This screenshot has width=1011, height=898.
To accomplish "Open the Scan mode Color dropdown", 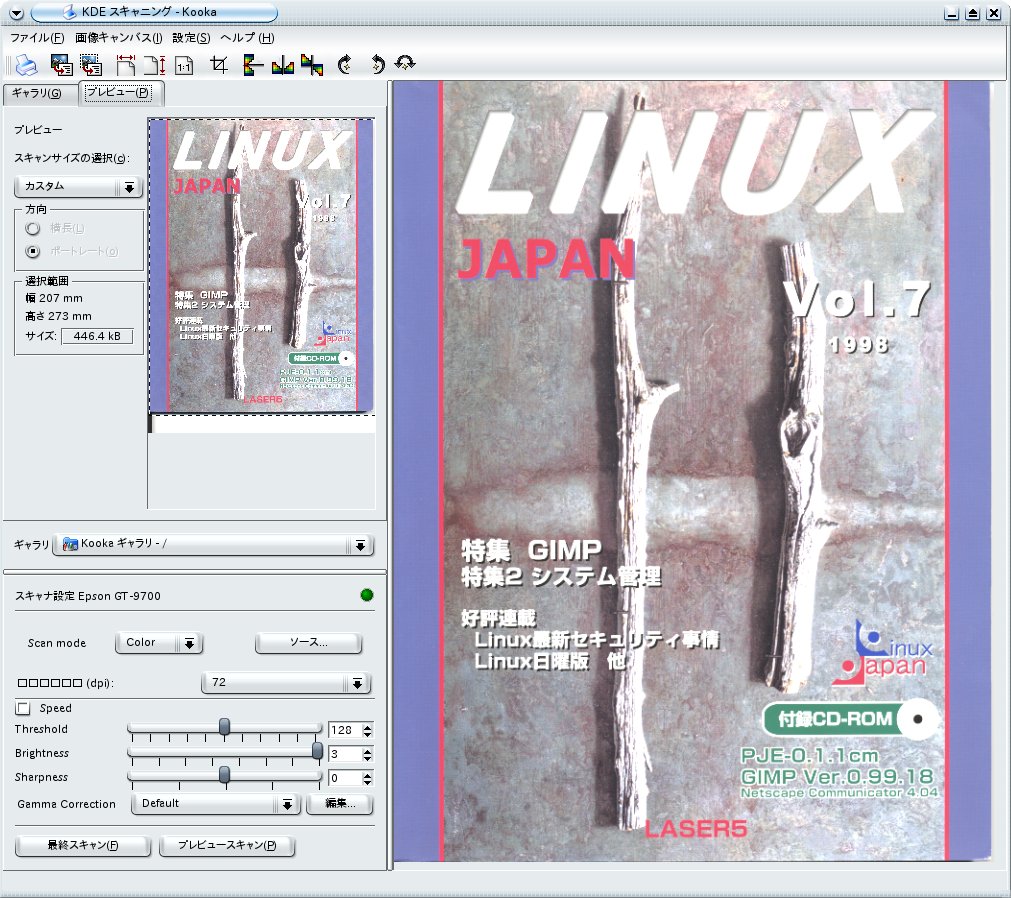I will [x=159, y=643].
